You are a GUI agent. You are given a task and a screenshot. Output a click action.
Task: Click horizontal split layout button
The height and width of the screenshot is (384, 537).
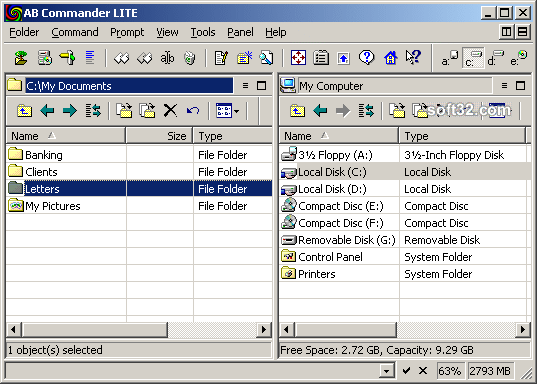(x=522, y=32)
